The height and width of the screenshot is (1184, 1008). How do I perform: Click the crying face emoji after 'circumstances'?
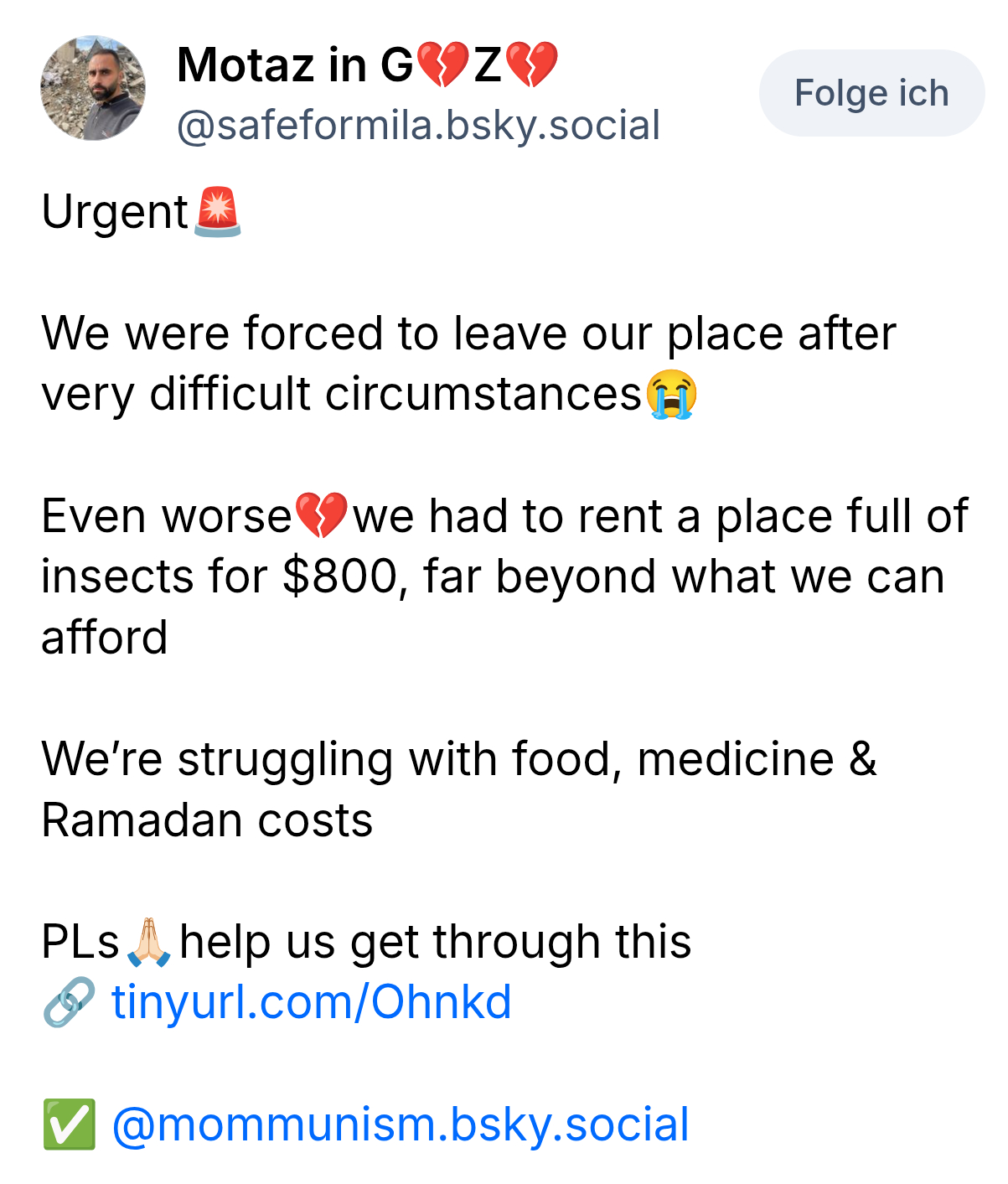point(671,394)
